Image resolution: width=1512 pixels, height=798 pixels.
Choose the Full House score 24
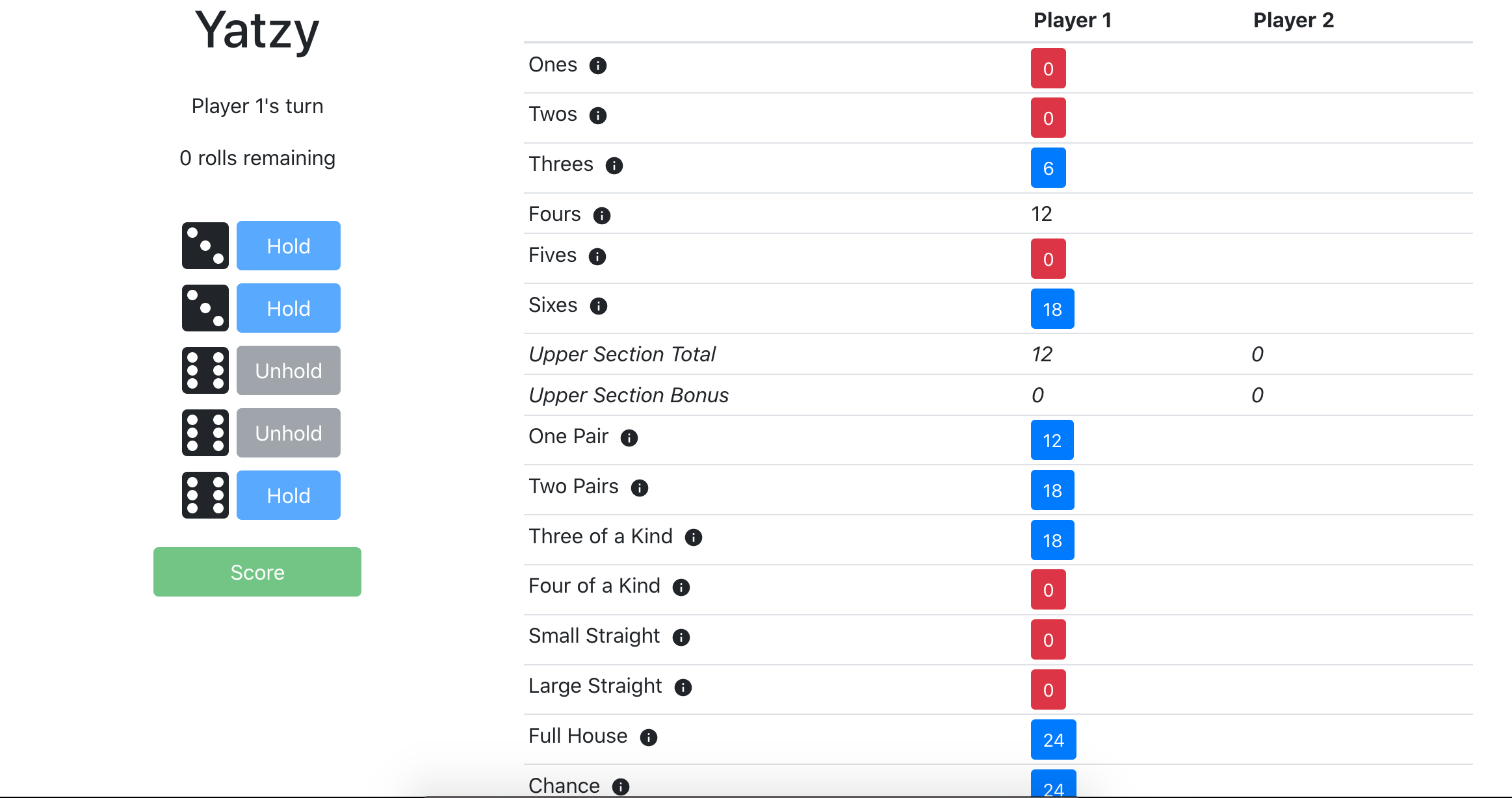click(1054, 740)
